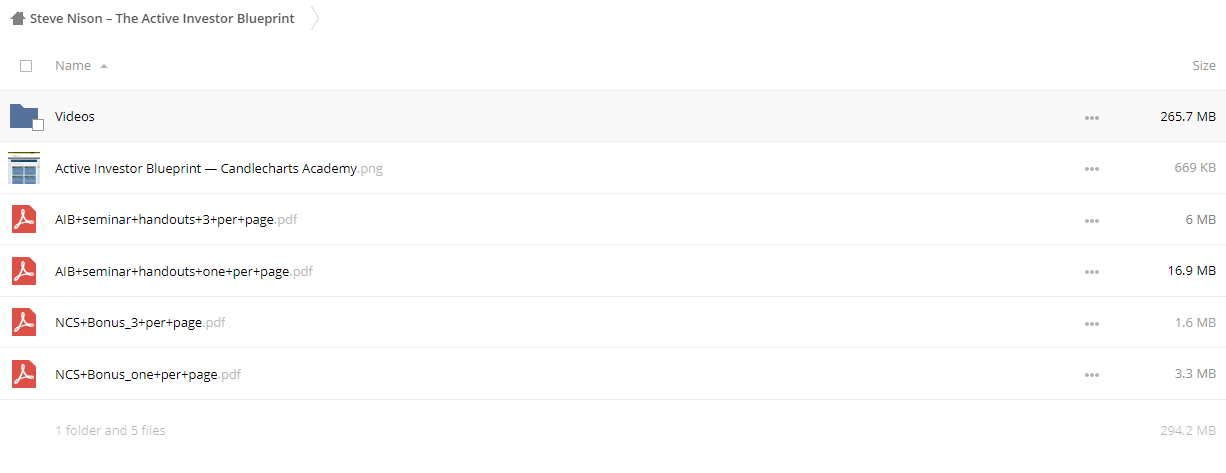The image size is (1226, 473).
Task: Open more actions for Videos folder
Action: (x=1092, y=117)
